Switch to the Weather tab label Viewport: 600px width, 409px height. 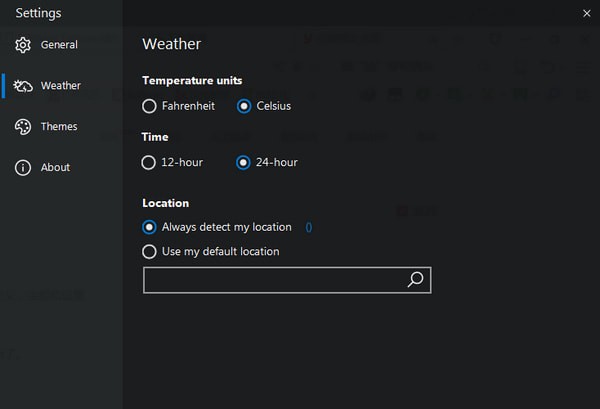point(61,86)
